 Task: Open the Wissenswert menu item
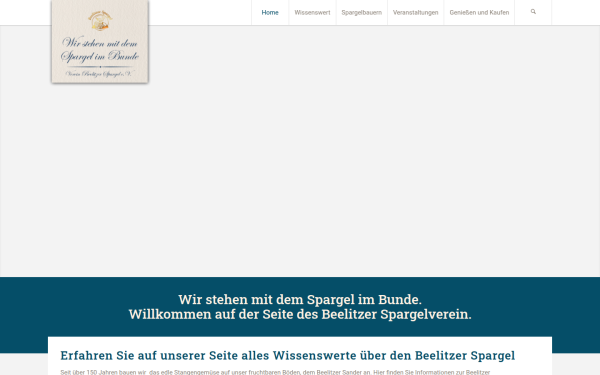pos(312,13)
